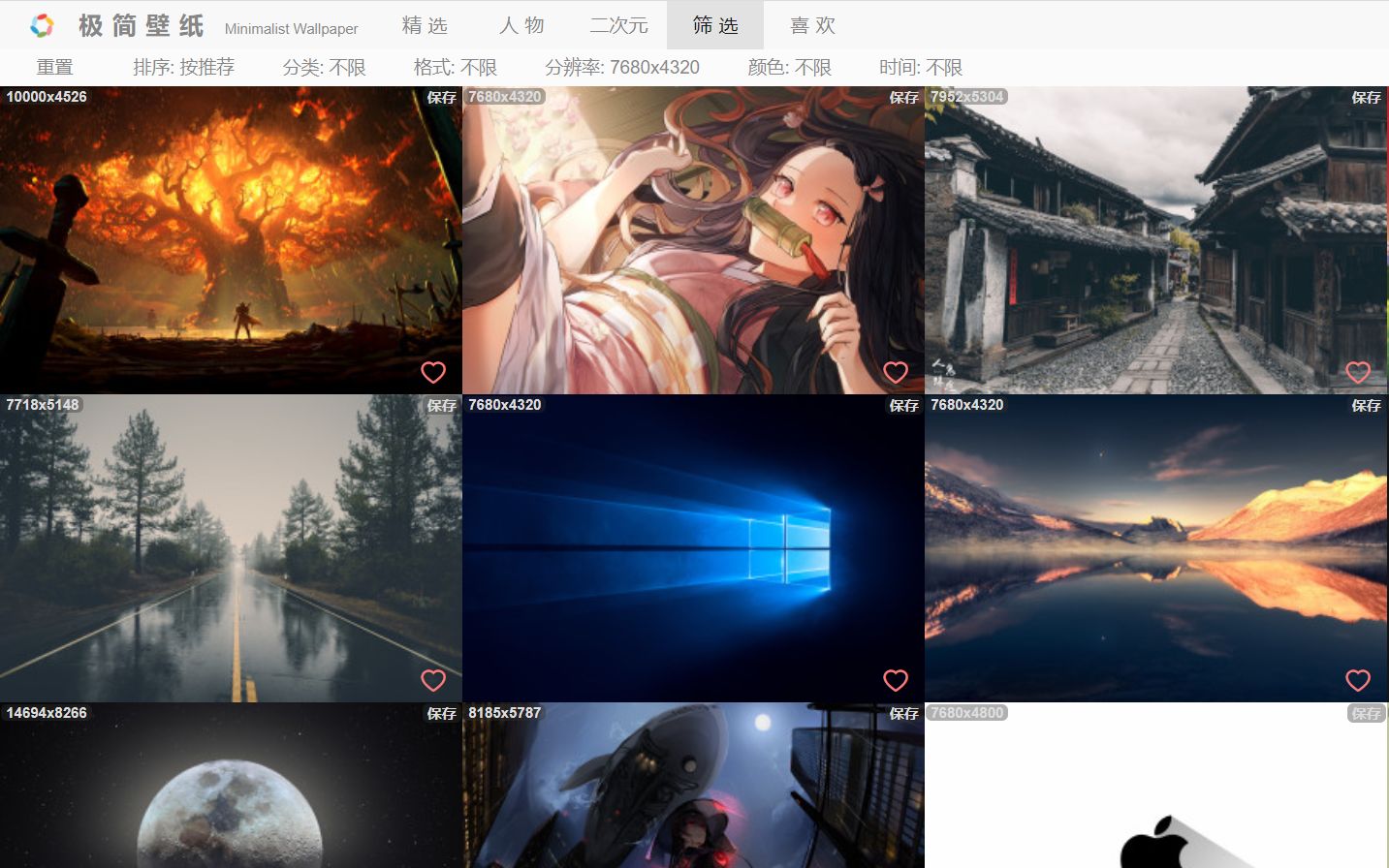Save the 8185x5787 airship wallpaper
Screen dimensions: 1389x868
click(904, 713)
